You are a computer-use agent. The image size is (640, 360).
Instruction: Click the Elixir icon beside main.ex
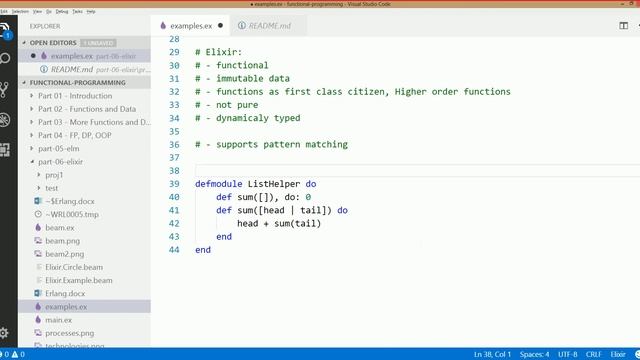coord(38,320)
